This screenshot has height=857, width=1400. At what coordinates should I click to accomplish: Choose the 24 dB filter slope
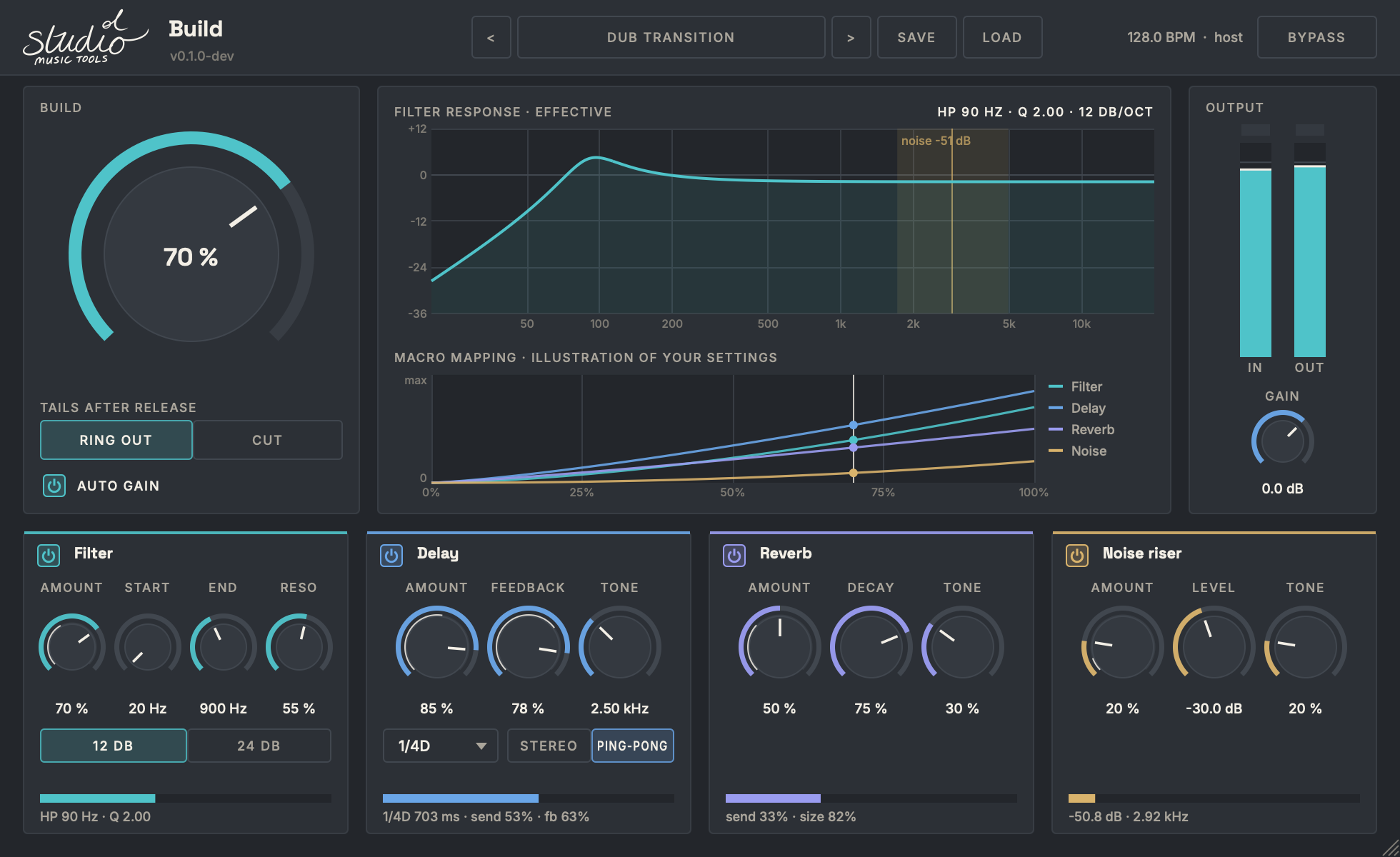(259, 746)
